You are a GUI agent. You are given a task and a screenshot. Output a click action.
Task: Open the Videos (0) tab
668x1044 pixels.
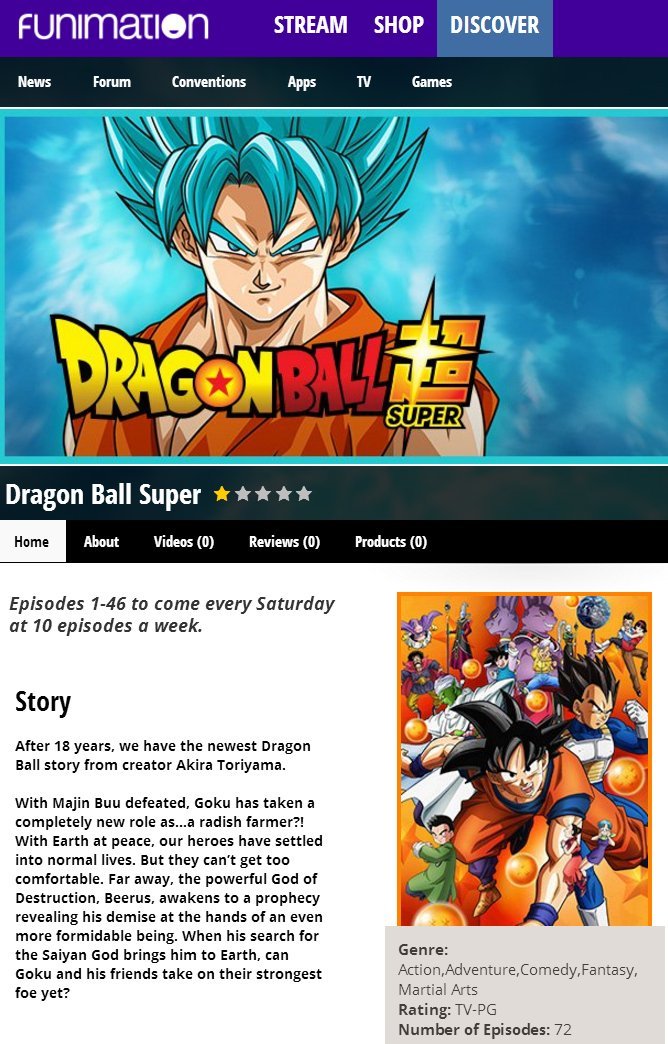coord(184,541)
